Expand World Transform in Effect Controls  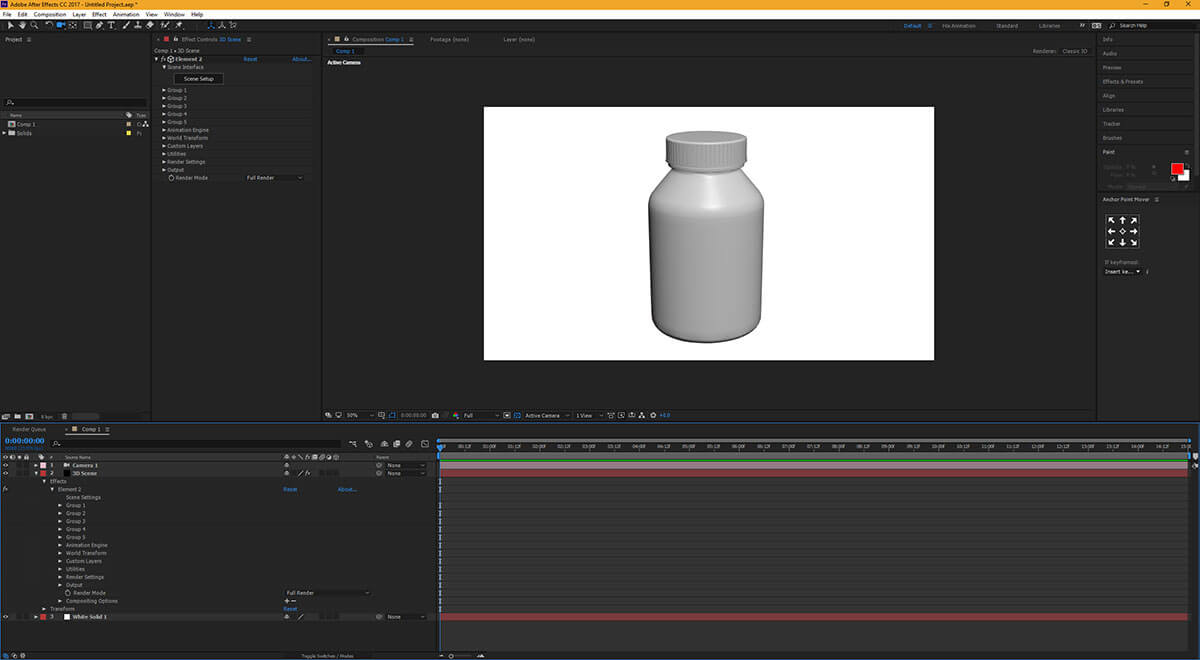click(x=164, y=138)
